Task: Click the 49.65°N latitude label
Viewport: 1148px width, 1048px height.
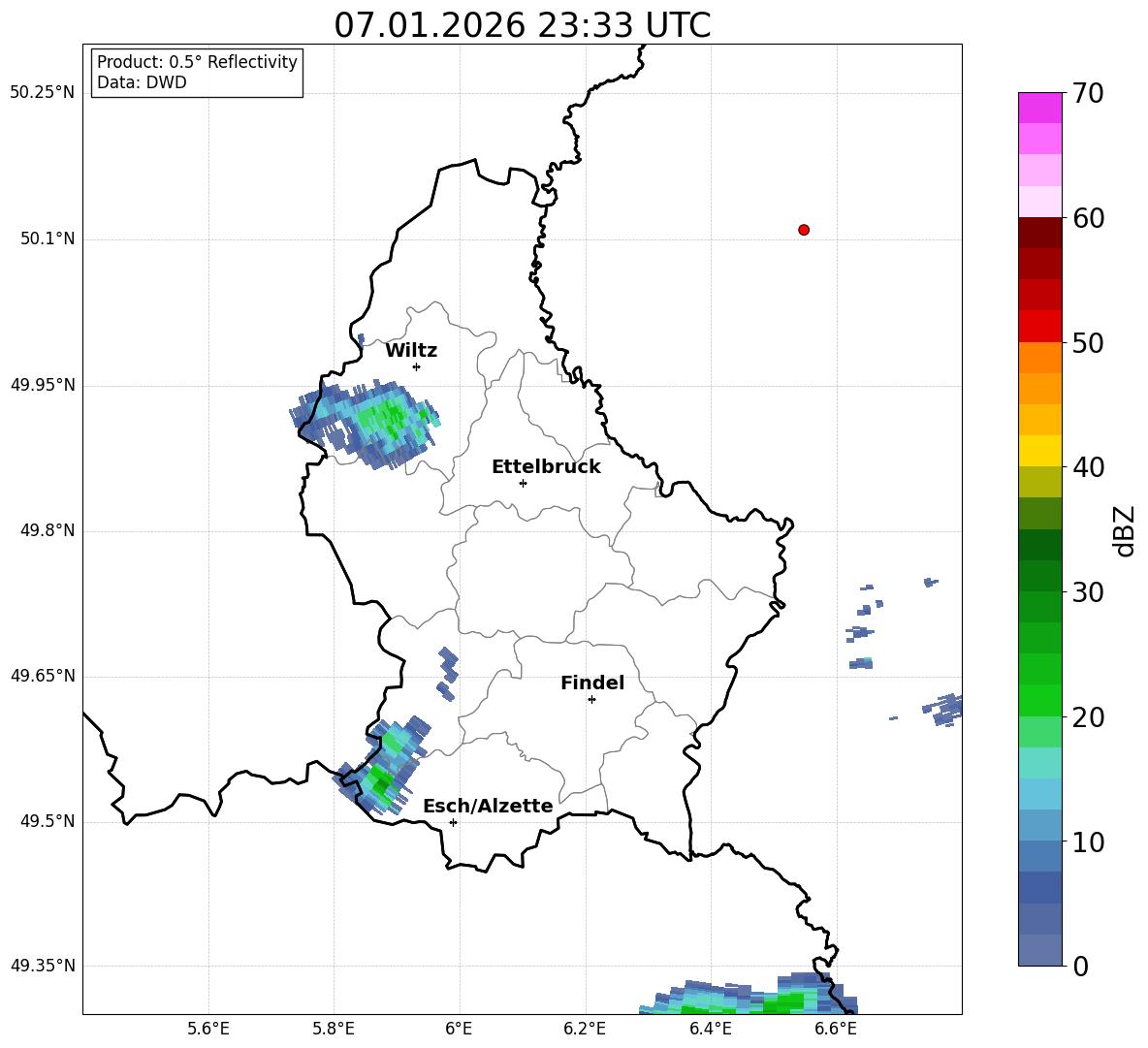Action: [42, 676]
